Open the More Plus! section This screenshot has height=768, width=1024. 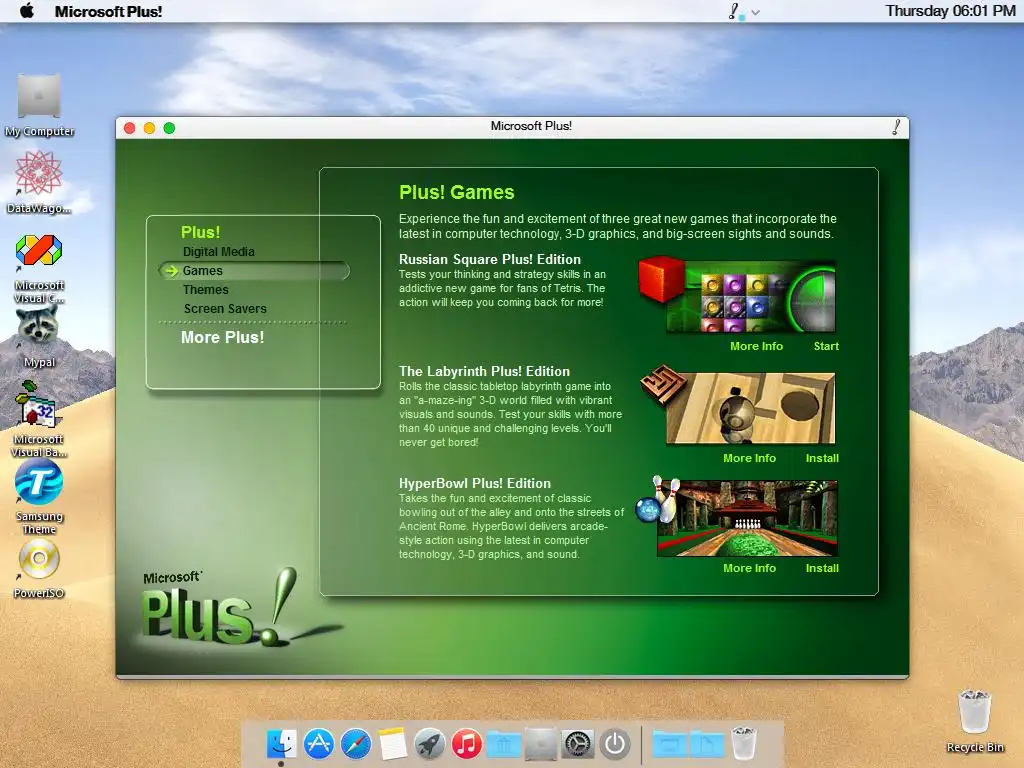[x=223, y=337]
